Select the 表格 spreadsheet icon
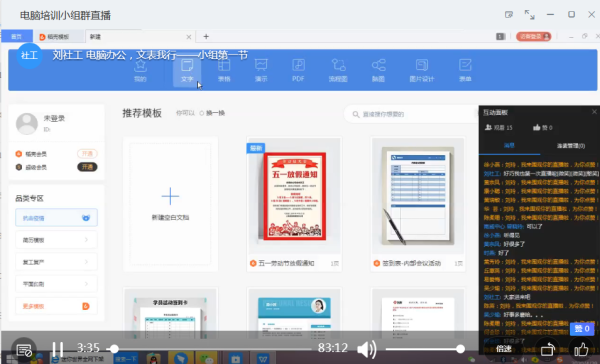 click(x=224, y=71)
